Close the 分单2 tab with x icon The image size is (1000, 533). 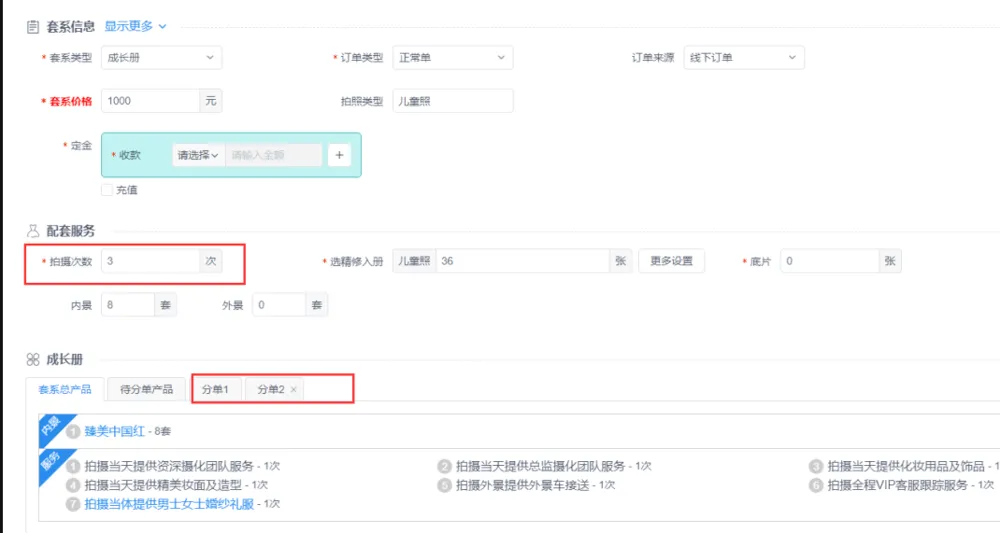(x=293, y=389)
